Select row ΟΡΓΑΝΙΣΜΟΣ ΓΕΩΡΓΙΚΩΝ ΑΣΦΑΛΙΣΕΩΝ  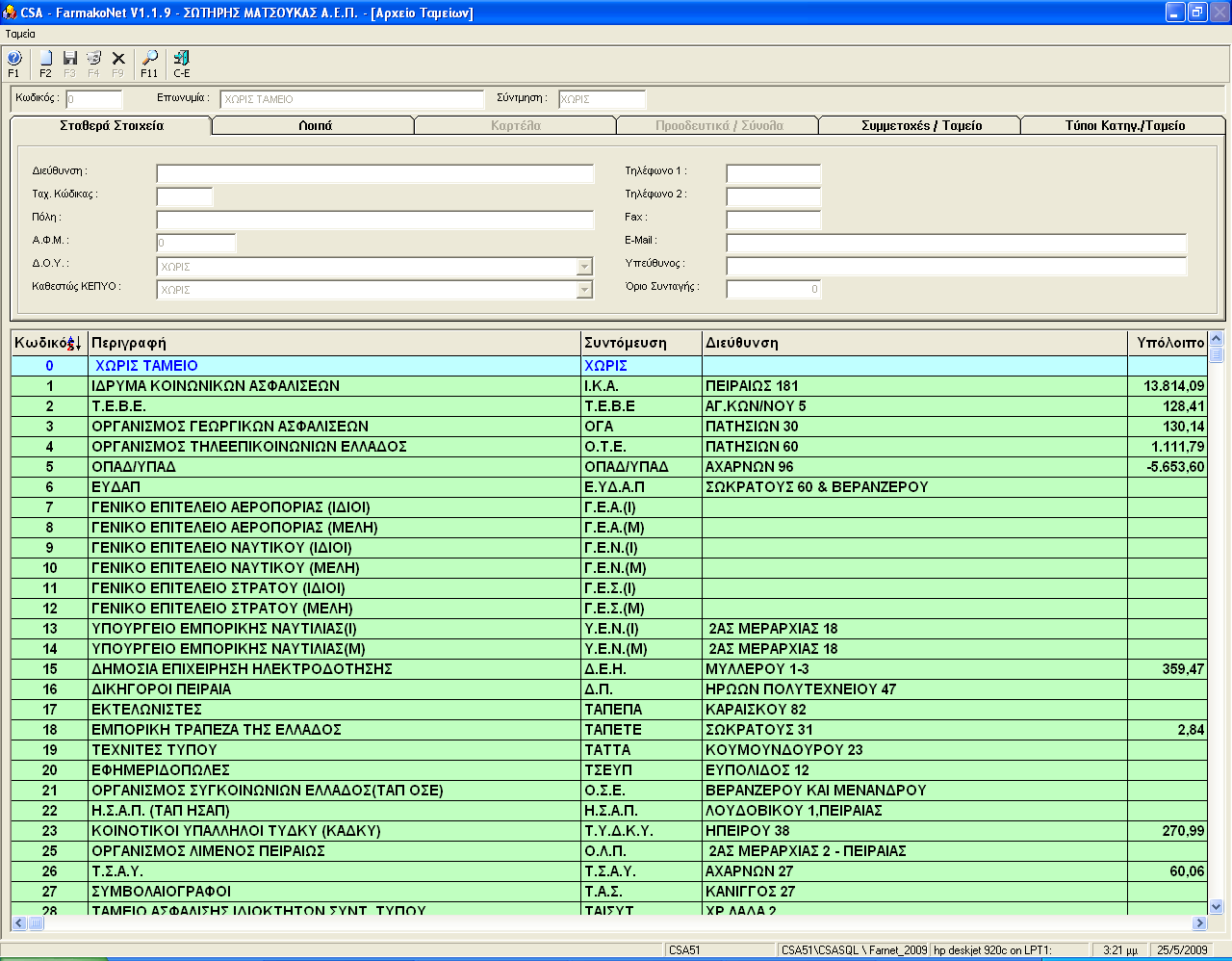point(609,427)
